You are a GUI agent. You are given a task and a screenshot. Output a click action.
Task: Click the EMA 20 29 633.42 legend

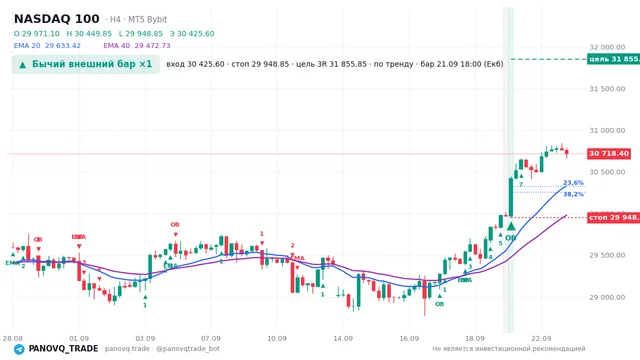[47, 46]
